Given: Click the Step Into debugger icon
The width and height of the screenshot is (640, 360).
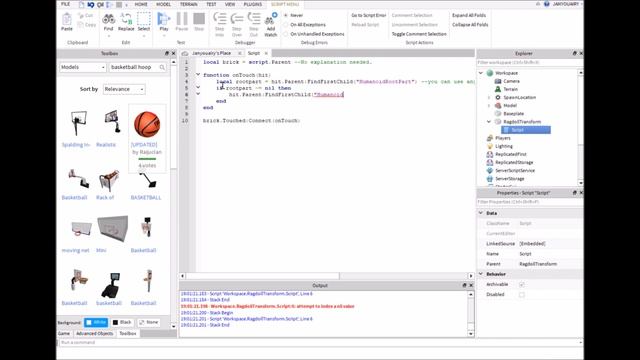Looking at the screenshot, I should coord(220,19).
